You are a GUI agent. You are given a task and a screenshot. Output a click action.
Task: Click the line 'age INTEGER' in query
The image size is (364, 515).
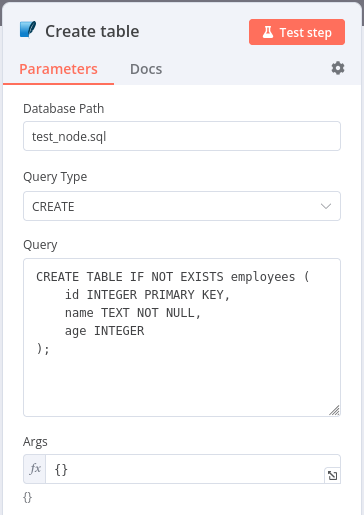(x=105, y=331)
